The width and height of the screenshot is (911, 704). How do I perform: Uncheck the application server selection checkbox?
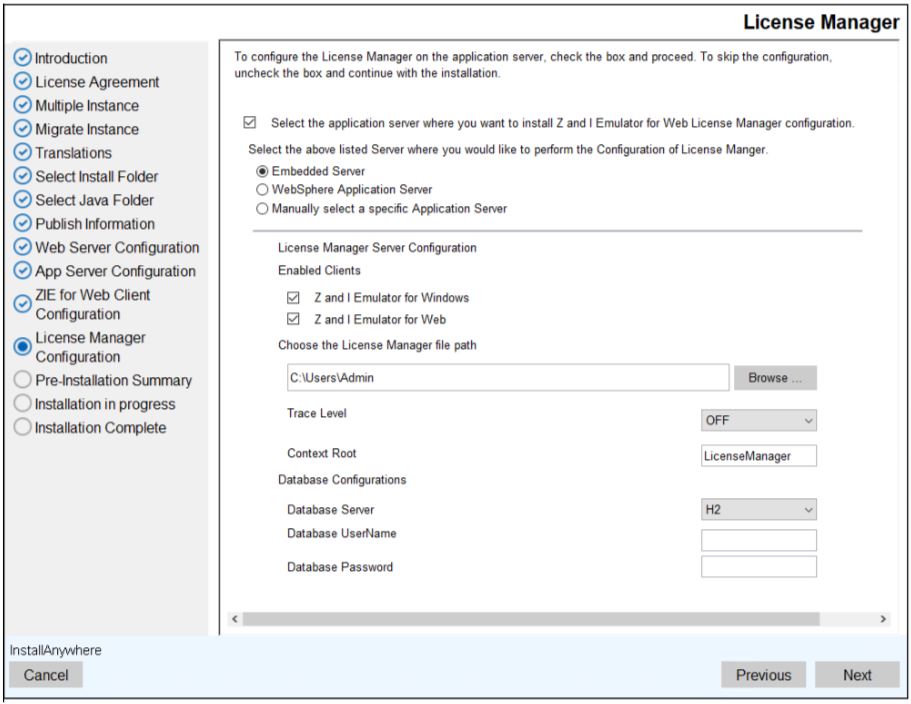coord(249,123)
